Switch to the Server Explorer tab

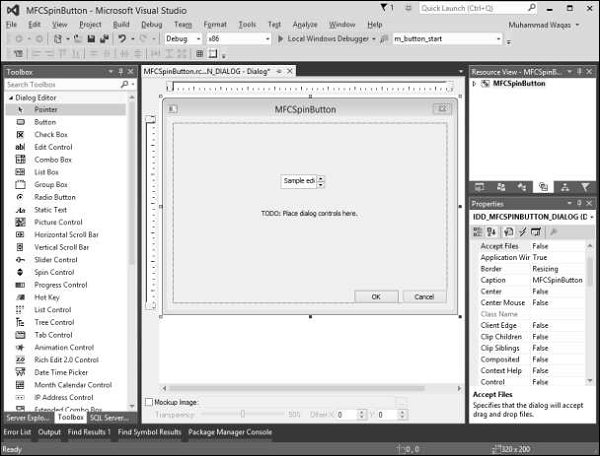pyautogui.click(x=28, y=417)
